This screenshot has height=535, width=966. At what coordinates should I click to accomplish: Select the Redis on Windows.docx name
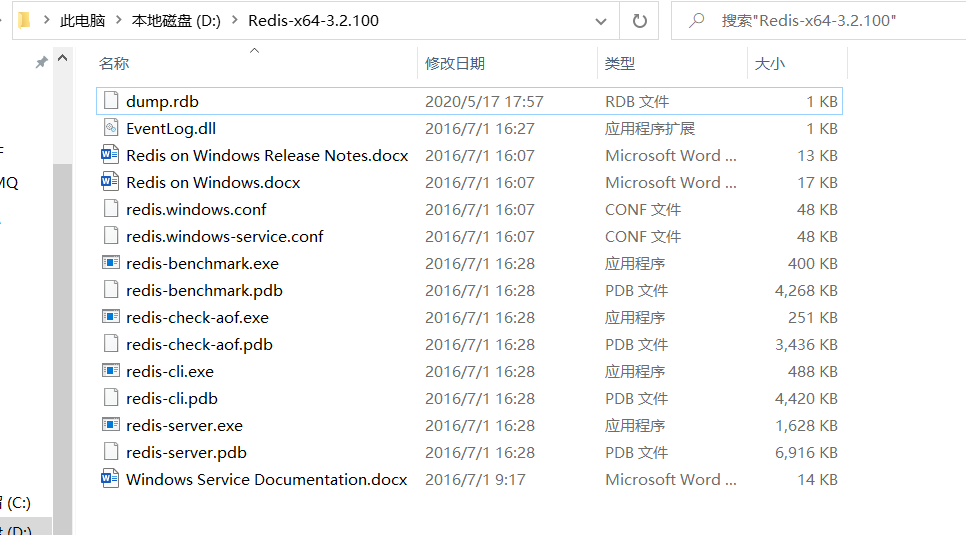pyautogui.click(x=213, y=183)
